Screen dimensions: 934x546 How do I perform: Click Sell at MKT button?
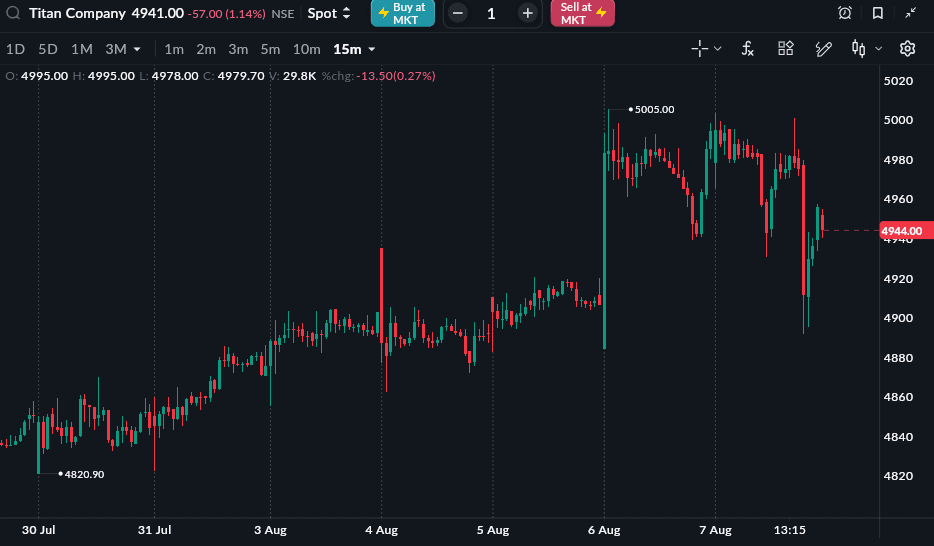click(x=583, y=13)
